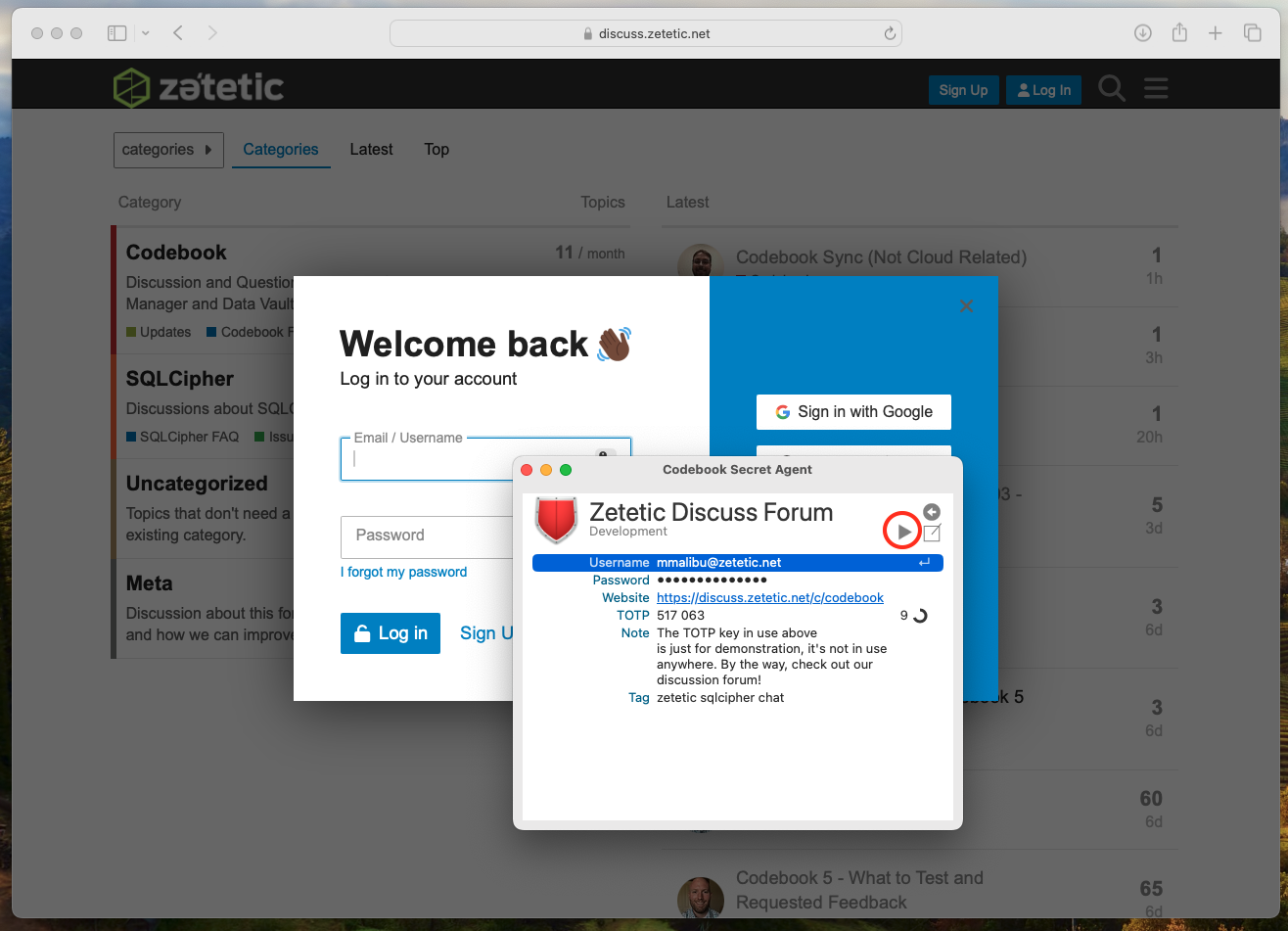
Task: Open the Uncategorized category
Action: [x=197, y=484]
